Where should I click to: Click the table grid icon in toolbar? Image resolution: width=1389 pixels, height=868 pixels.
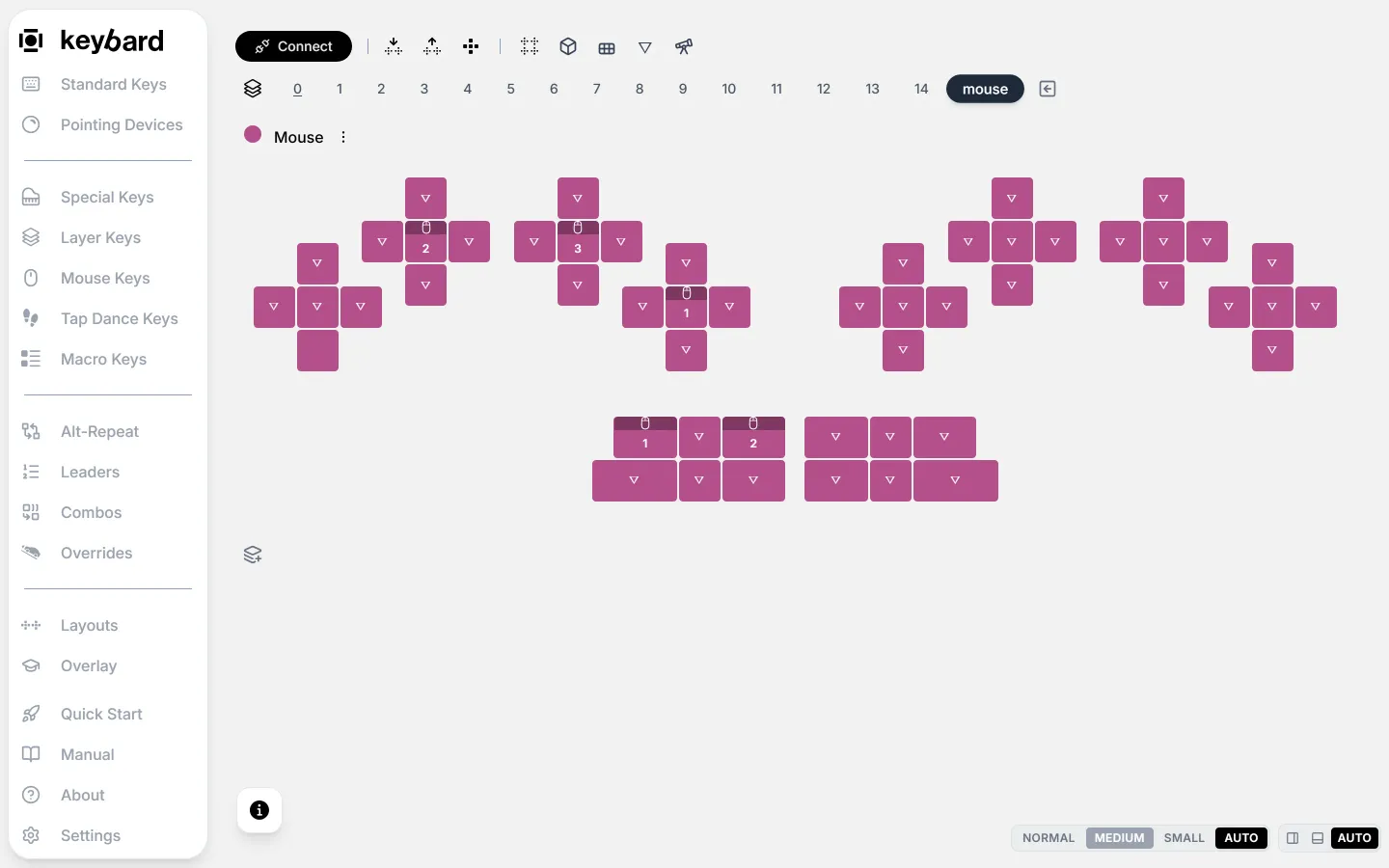tap(607, 47)
